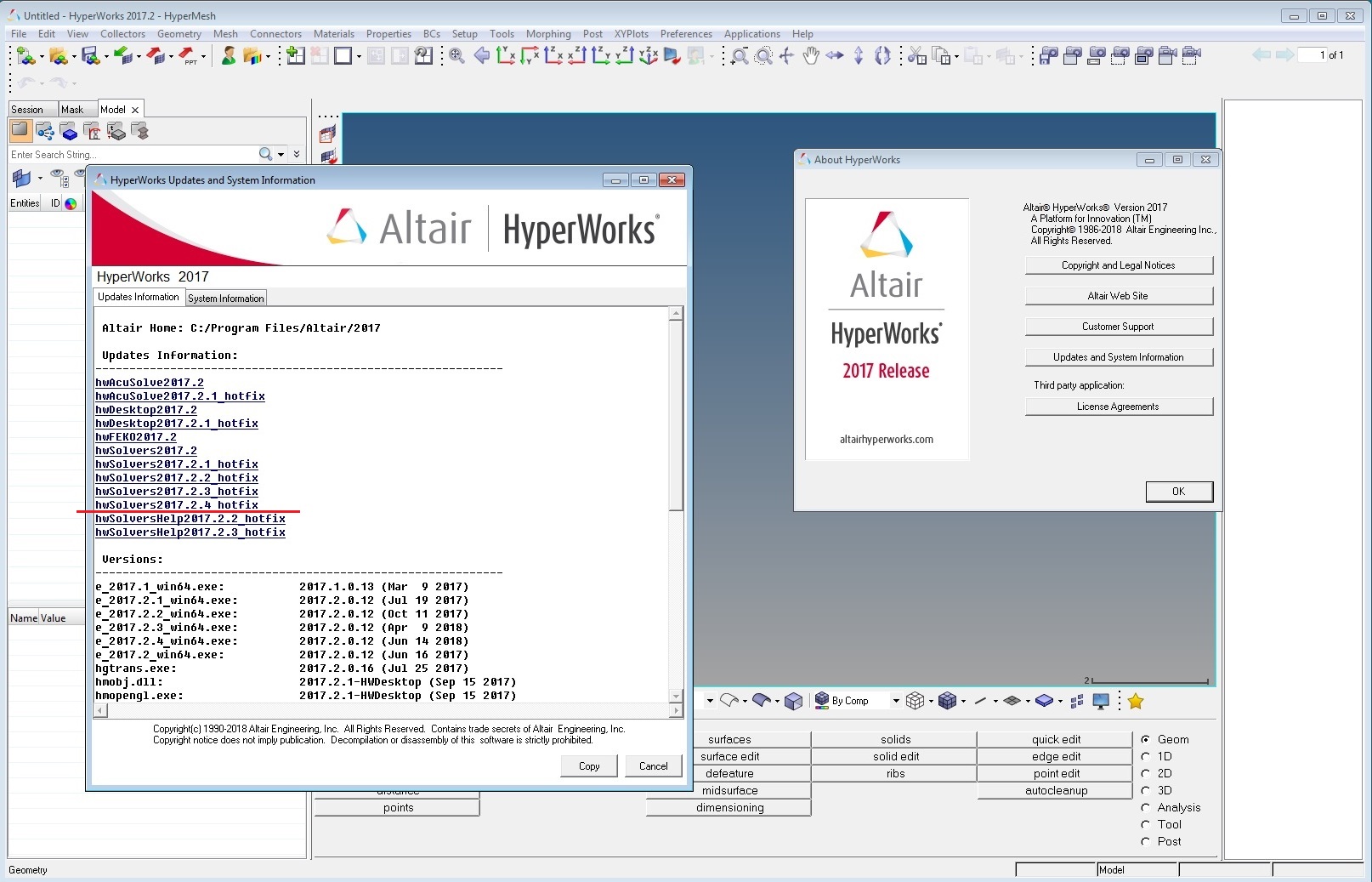This screenshot has width=1372, height=882.
Task: Select the 2D radio button
Action: pos(1146,774)
